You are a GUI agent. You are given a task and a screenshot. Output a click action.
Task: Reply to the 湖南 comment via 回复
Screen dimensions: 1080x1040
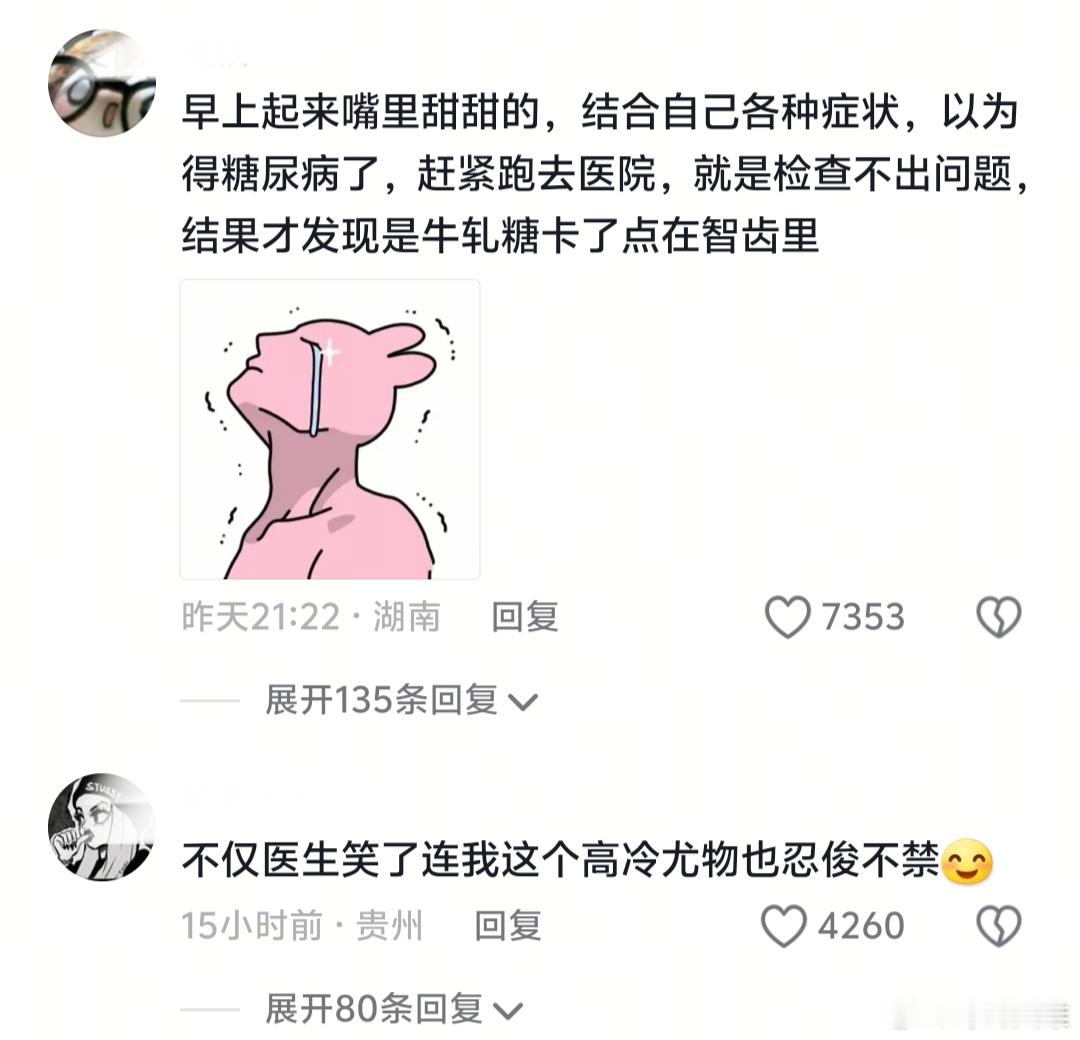point(525,616)
